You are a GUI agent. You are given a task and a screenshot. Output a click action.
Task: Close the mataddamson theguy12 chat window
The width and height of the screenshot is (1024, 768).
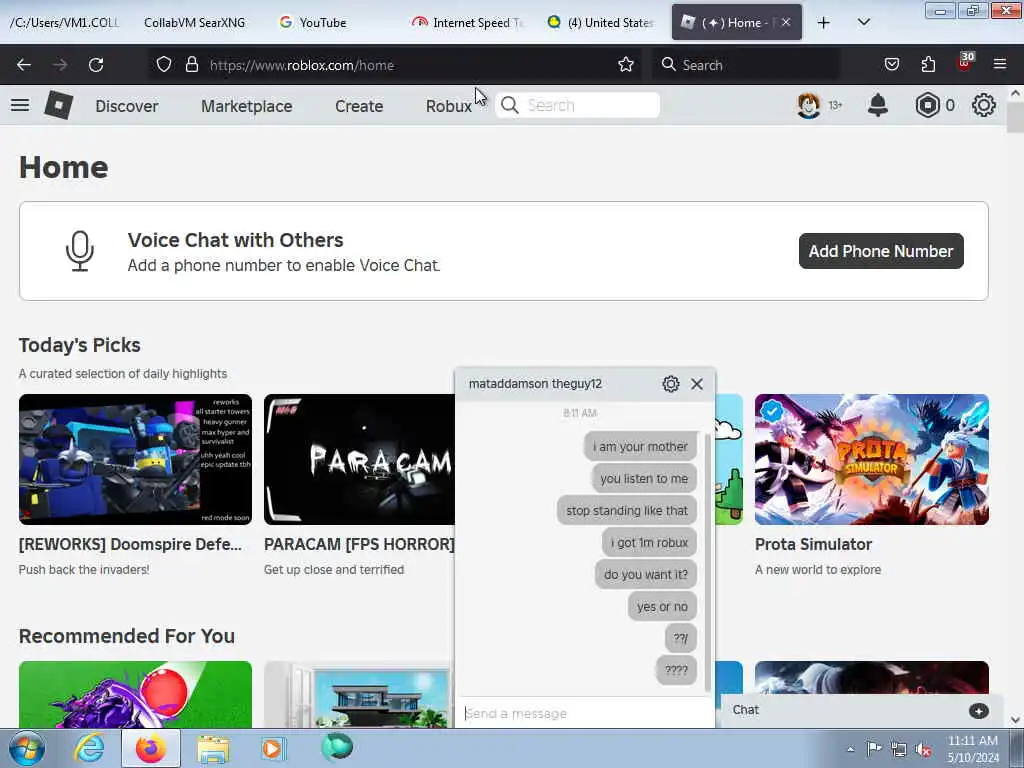click(697, 384)
